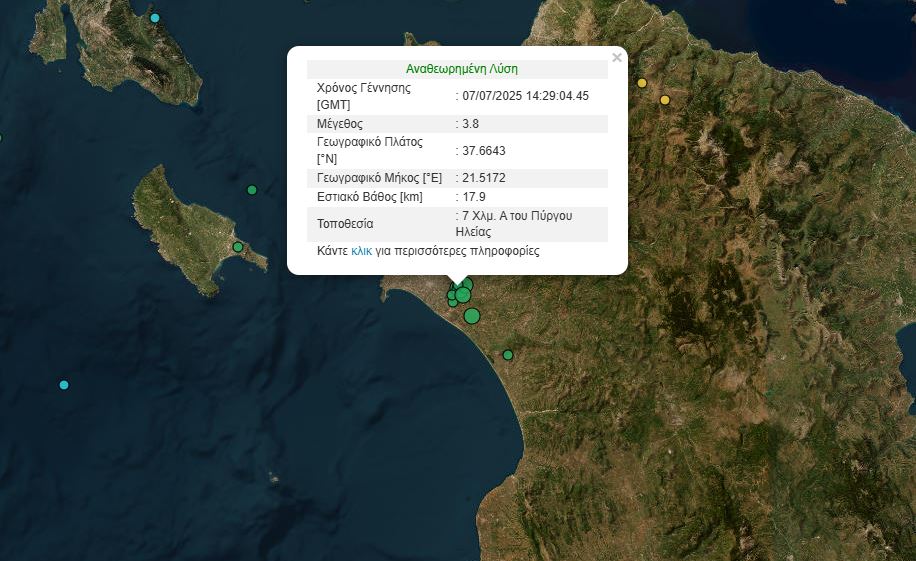Click the upper-left yellow earthquake marker
Screen dimensions: 916x561
click(642, 83)
